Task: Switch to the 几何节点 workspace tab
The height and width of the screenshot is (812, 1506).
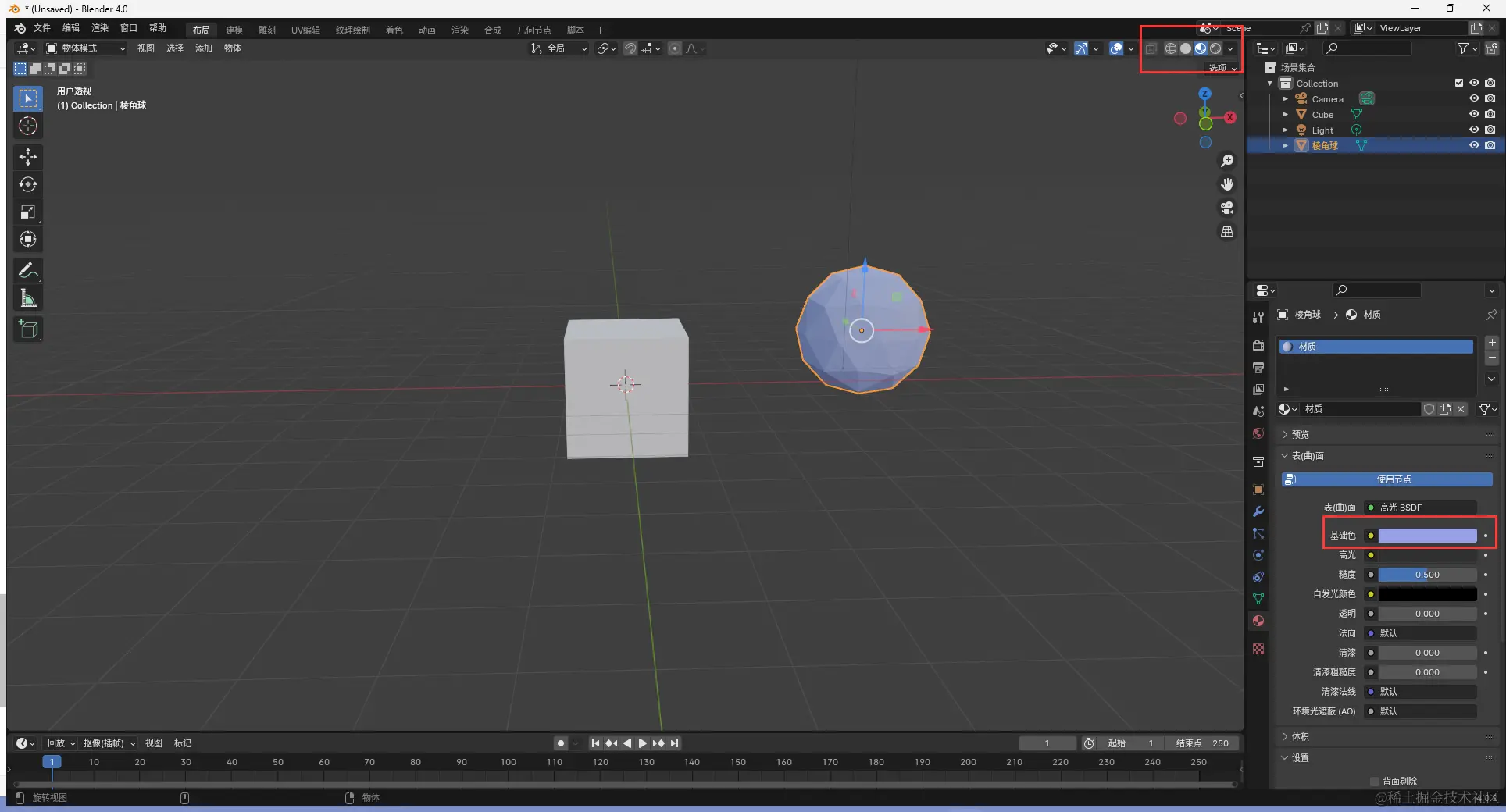Action: coord(534,30)
